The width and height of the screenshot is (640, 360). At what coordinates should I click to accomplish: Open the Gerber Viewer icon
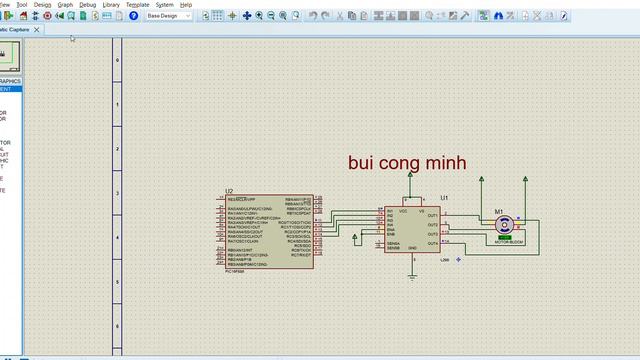point(71,16)
